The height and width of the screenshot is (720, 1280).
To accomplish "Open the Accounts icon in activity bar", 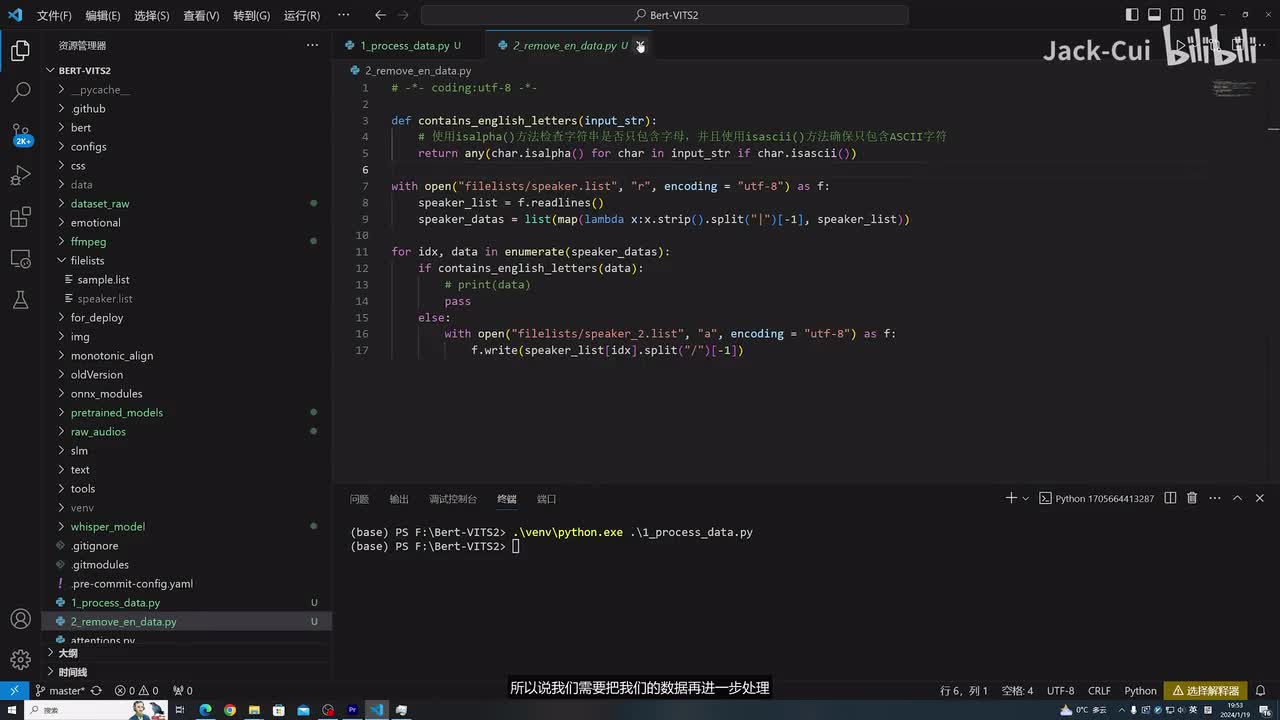I will click(20, 619).
